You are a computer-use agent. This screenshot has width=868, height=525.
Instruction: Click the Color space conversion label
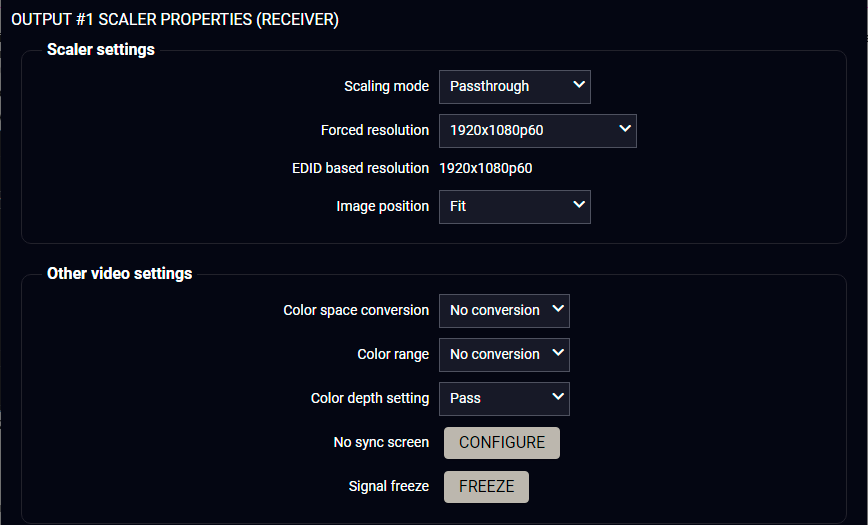(356, 311)
